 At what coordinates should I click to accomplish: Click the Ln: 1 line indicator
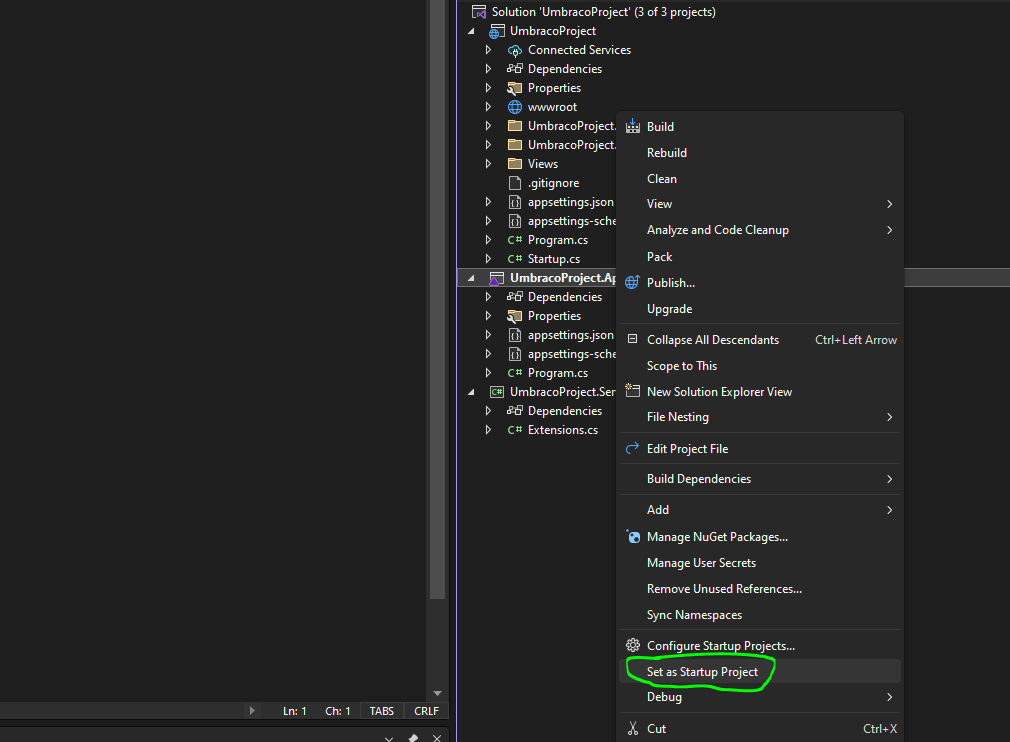pos(294,711)
